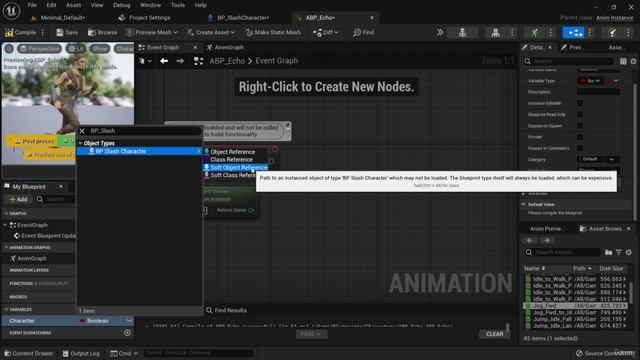Select BP Slash Character type entry
Image resolution: width=640 pixels, height=360 pixels.
140,151
